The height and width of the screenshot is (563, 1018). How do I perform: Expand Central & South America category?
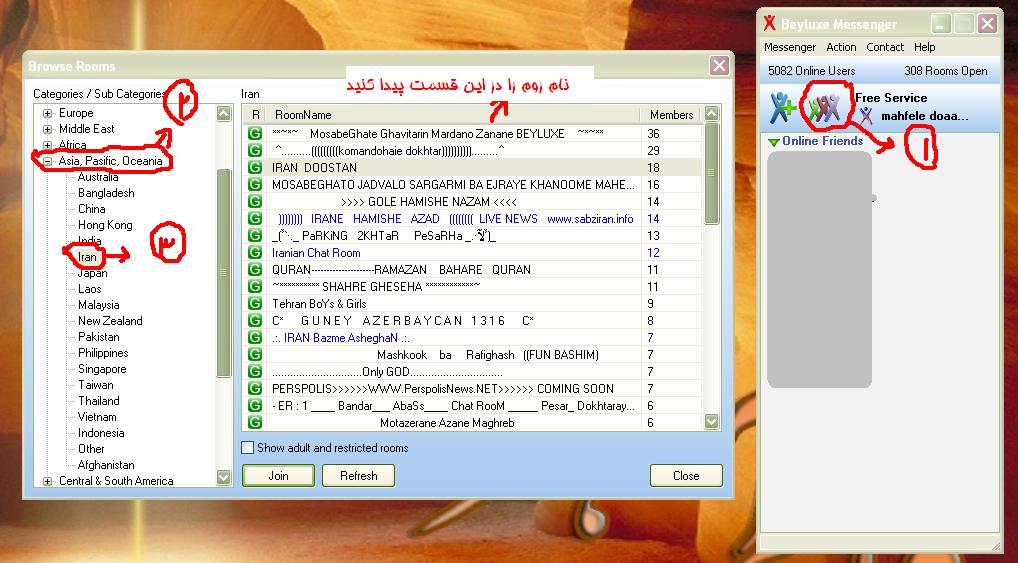(x=47, y=481)
